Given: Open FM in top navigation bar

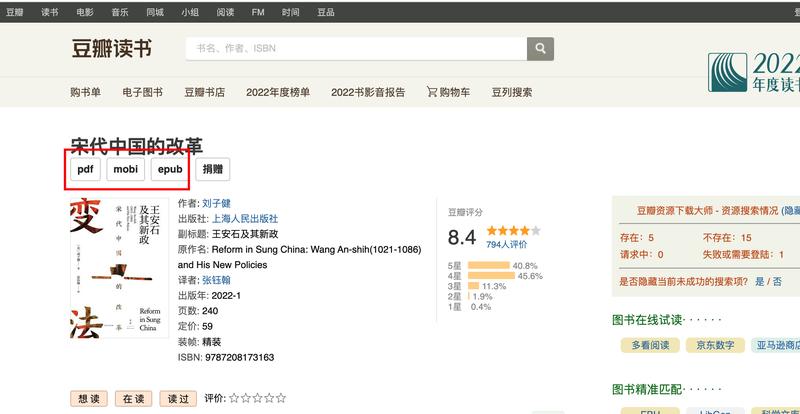Looking at the screenshot, I should point(258,12).
